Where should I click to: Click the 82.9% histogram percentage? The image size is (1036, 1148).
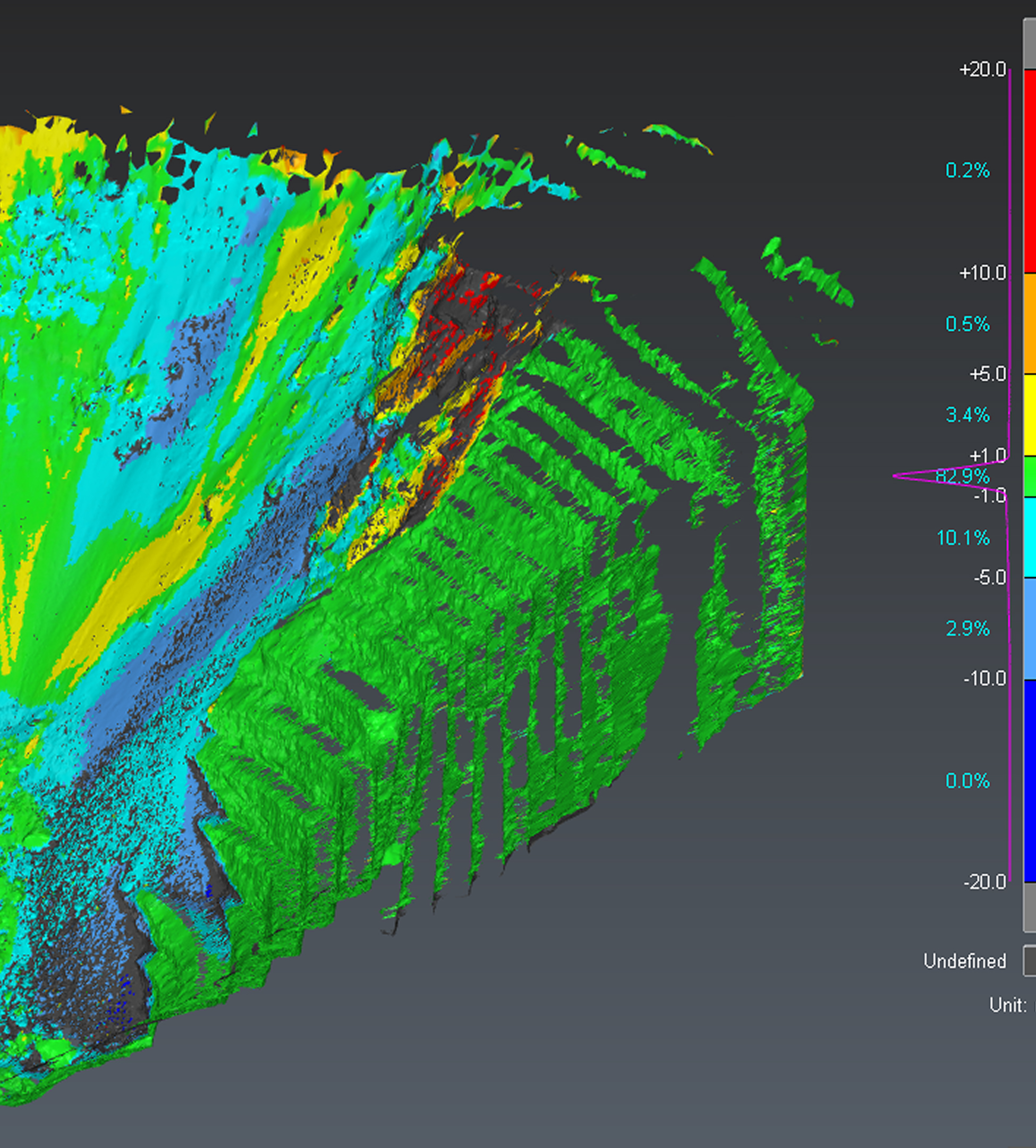pyautogui.click(x=963, y=476)
